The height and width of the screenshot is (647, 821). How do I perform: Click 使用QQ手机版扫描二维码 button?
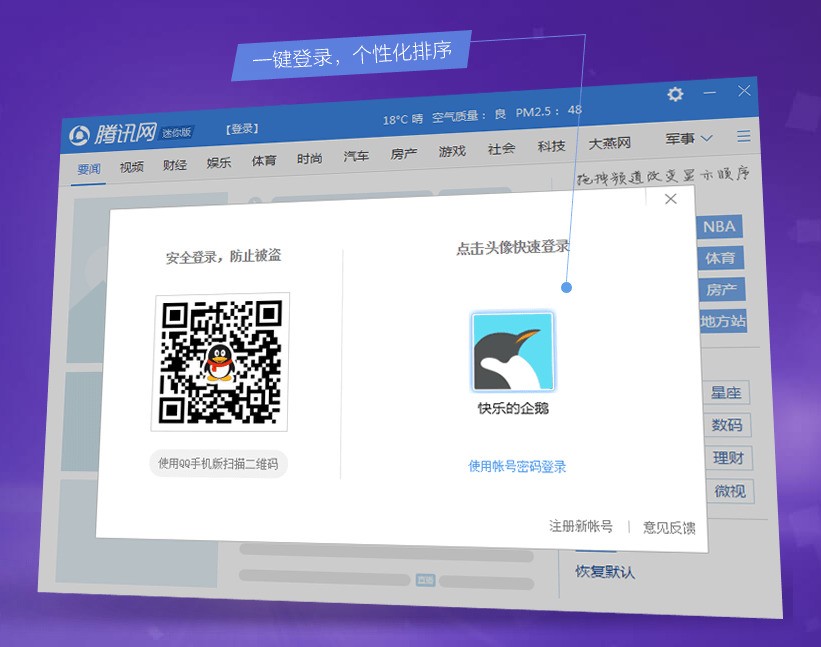218,463
